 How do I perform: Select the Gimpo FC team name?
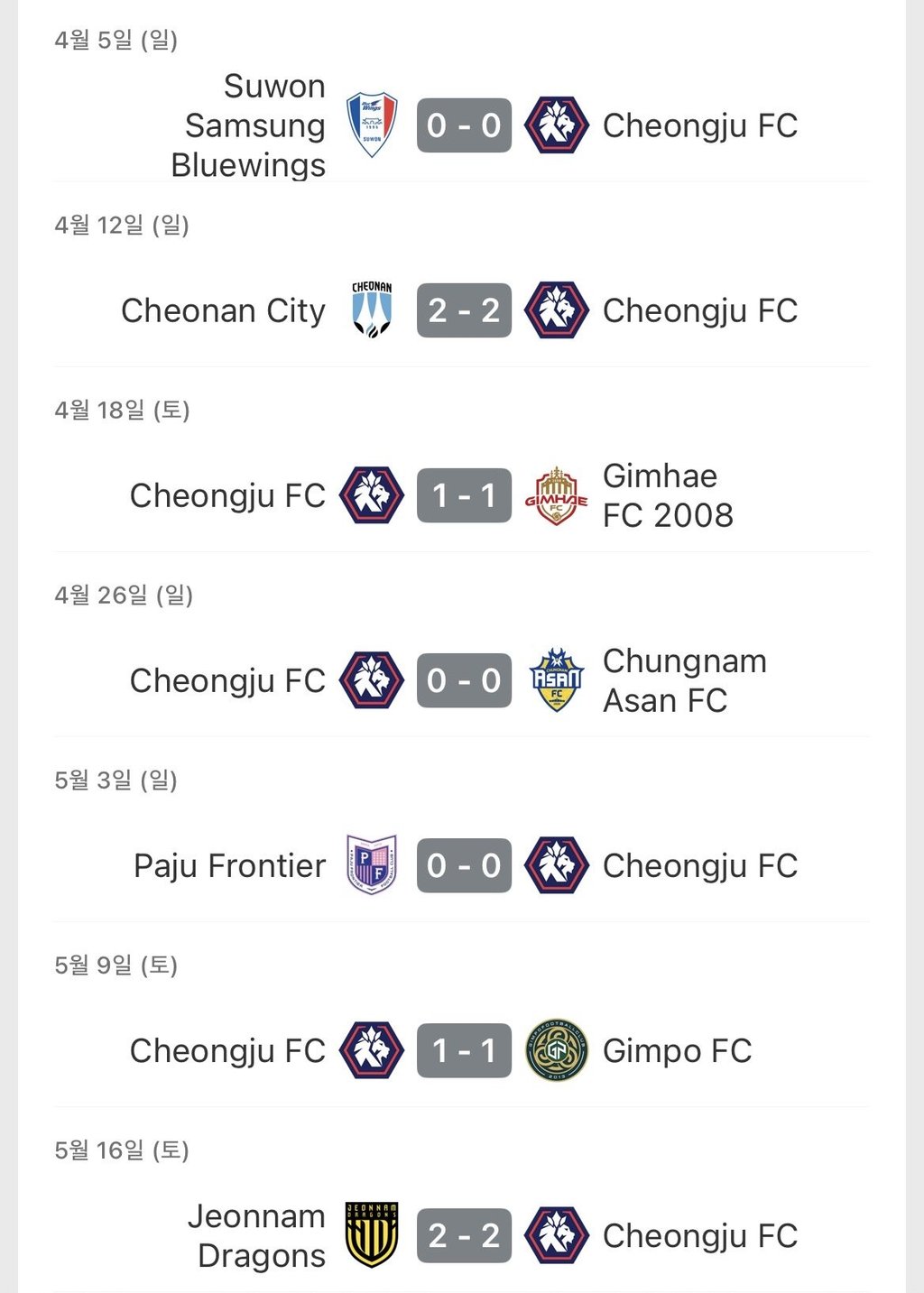click(x=677, y=1050)
